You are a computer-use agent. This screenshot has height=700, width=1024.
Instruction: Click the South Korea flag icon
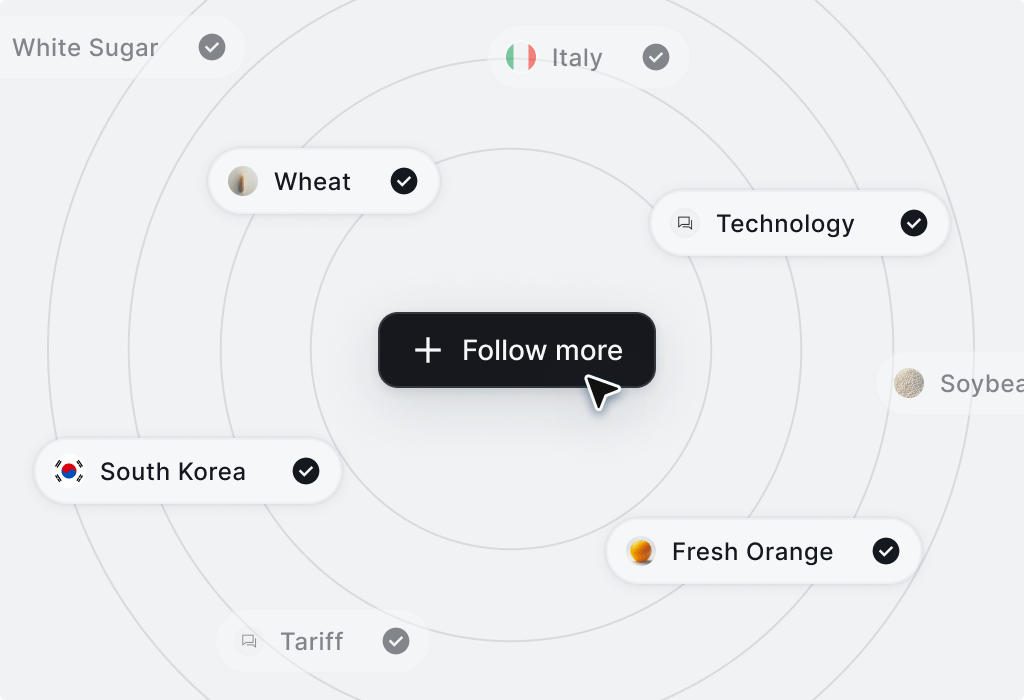(x=69, y=471)
